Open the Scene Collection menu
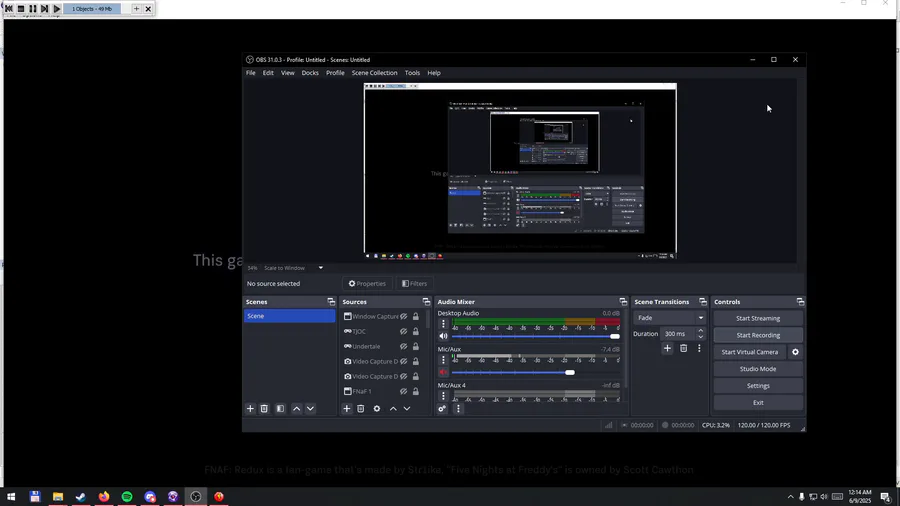 374,73
